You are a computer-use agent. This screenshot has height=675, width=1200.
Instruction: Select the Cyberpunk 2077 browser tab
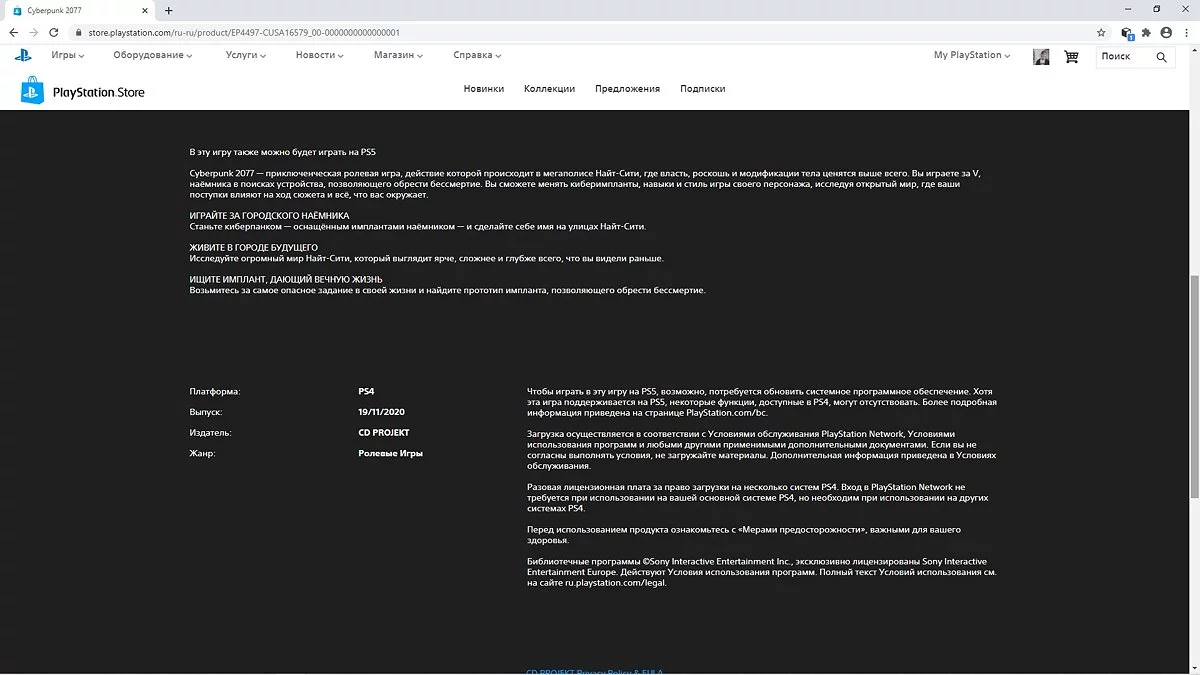[x=82, y=10]
